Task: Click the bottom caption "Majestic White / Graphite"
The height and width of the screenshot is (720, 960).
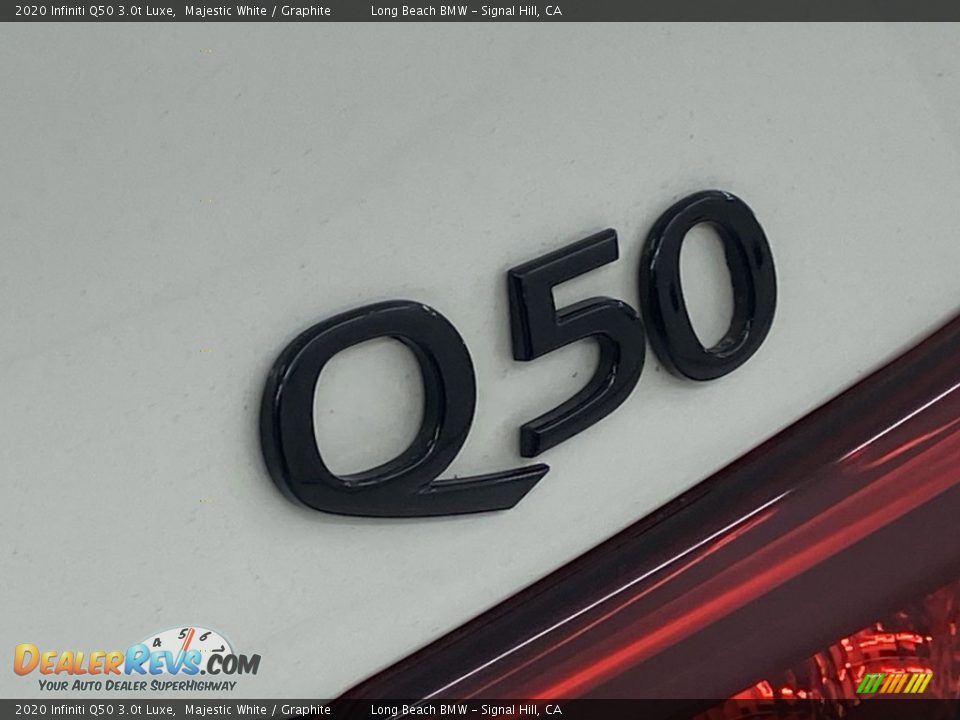Action: (x=258, y=710)
